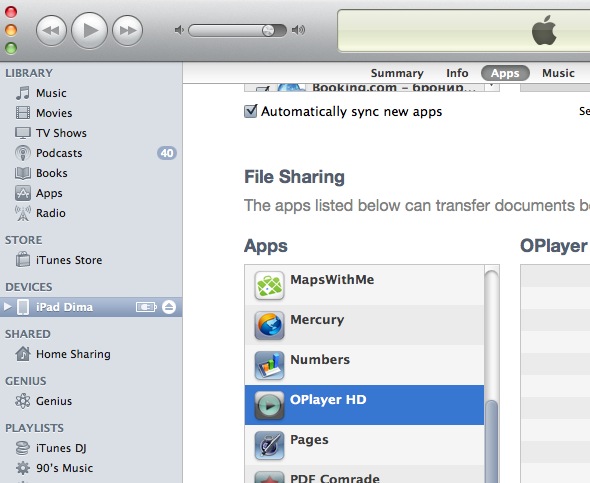
Task: Select the Apps tab
Action: (505, 73)
